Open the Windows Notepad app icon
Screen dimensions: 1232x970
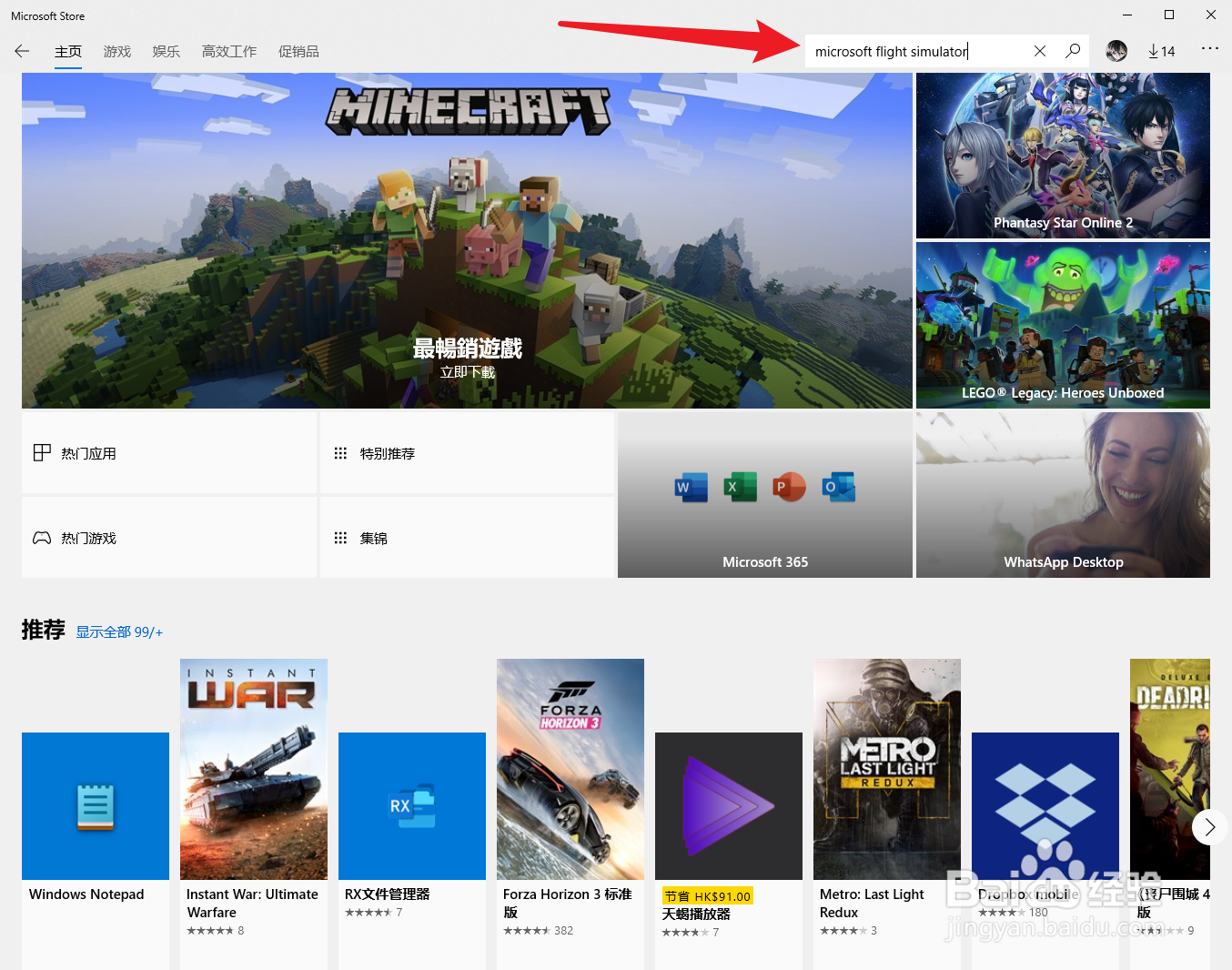tap(96, 806)
